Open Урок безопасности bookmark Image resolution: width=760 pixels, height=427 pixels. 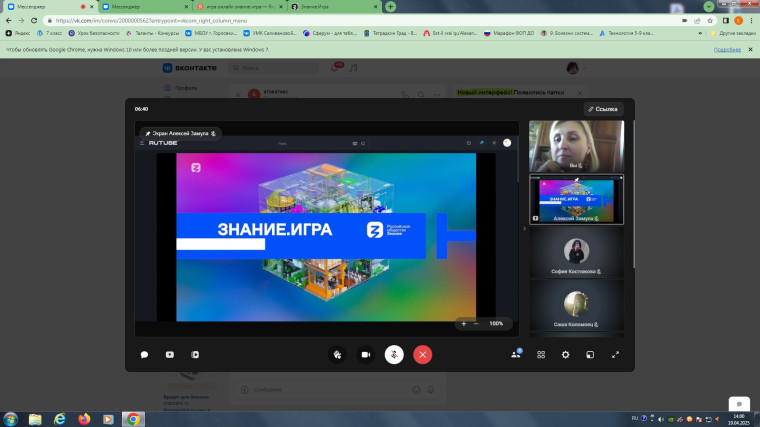(x=94, y=33)
